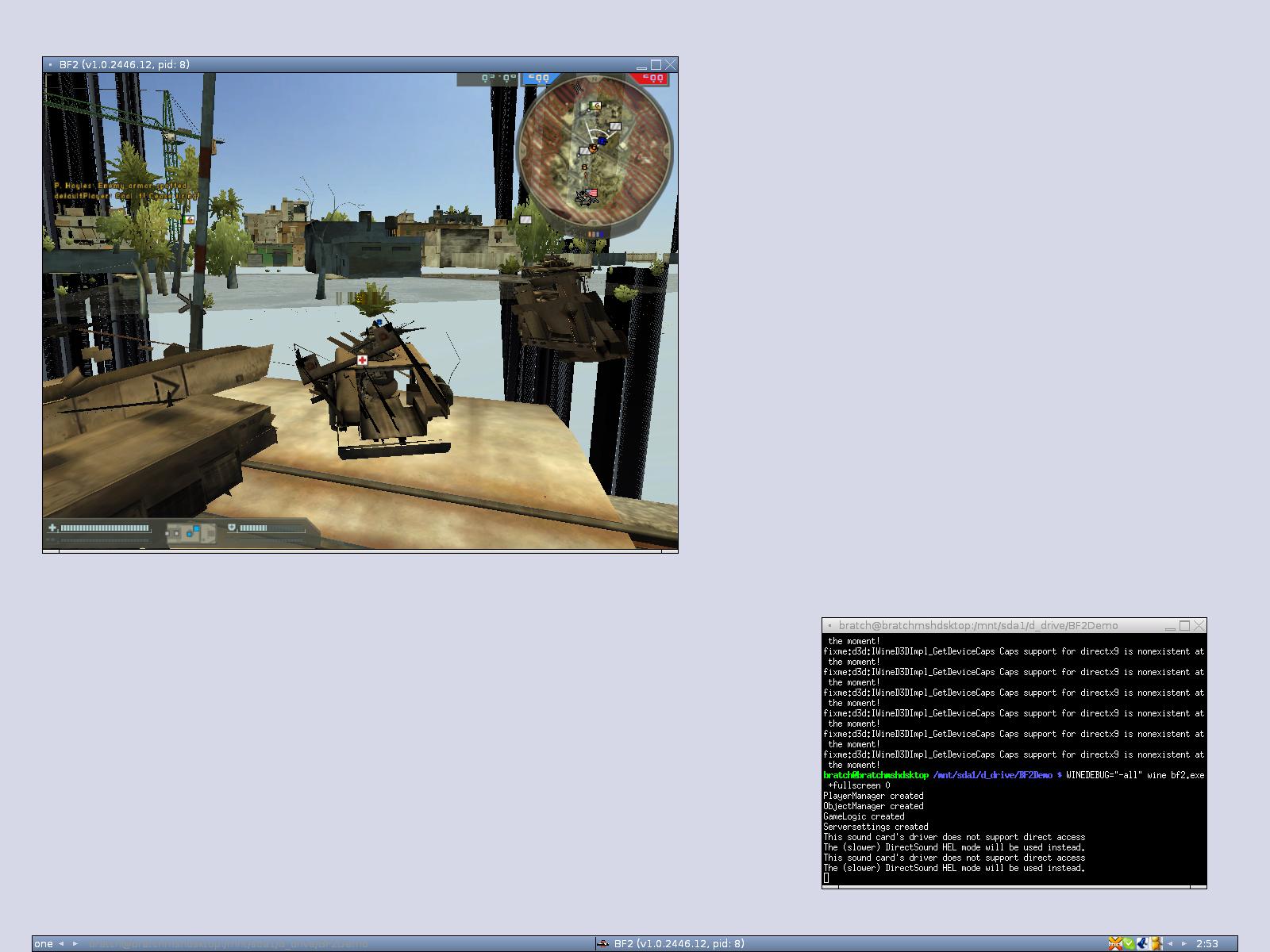The image size is (1270, 952).
Task: Click the 'Enemy armor spotted' chat message
Action: [x=121, y=186]
